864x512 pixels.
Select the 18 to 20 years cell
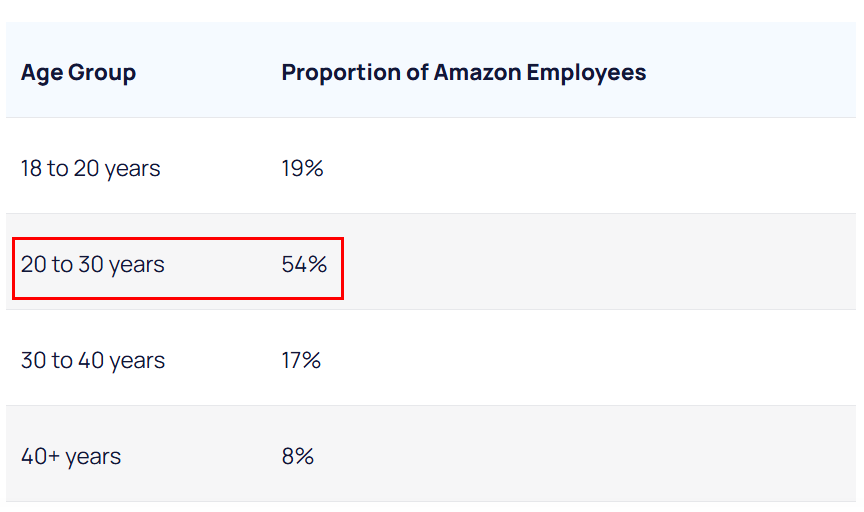coord(90,169)
